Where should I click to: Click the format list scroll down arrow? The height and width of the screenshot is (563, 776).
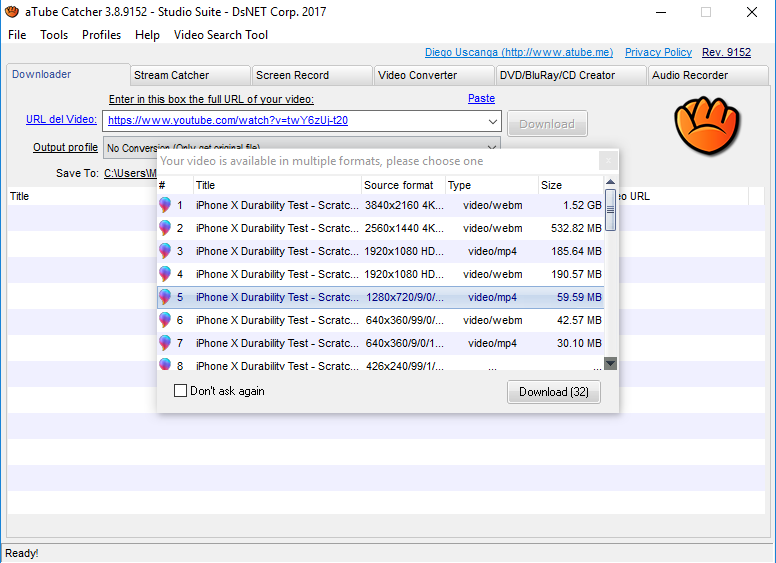coord(611,363)
